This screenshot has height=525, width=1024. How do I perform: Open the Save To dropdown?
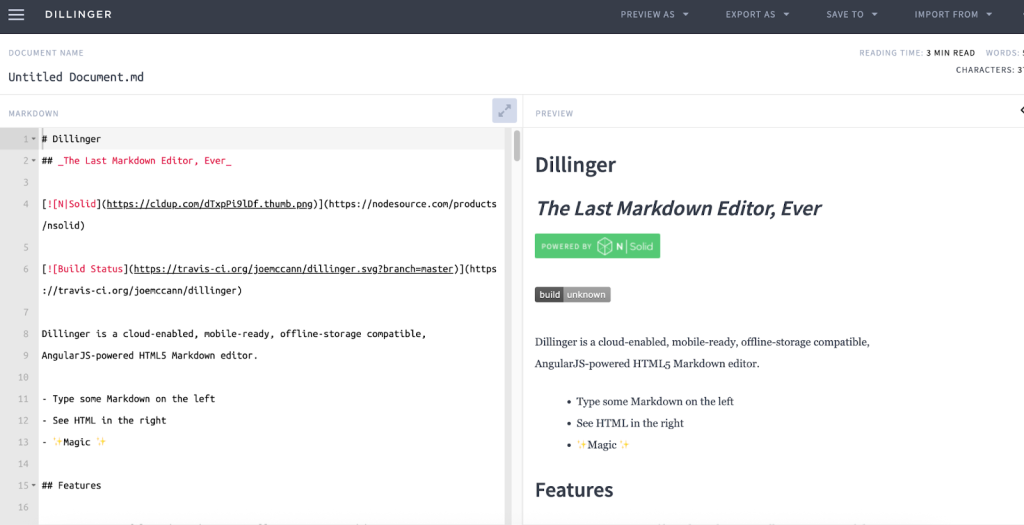(851, 15)
